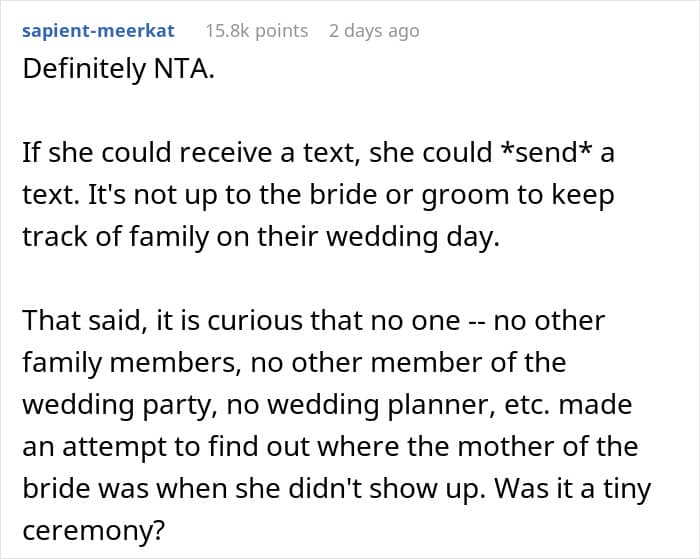Image resolution: width=700 pixels, height=559 pixels.
Task: Click the 15.8k points score
Action: (x=257, y=31)
